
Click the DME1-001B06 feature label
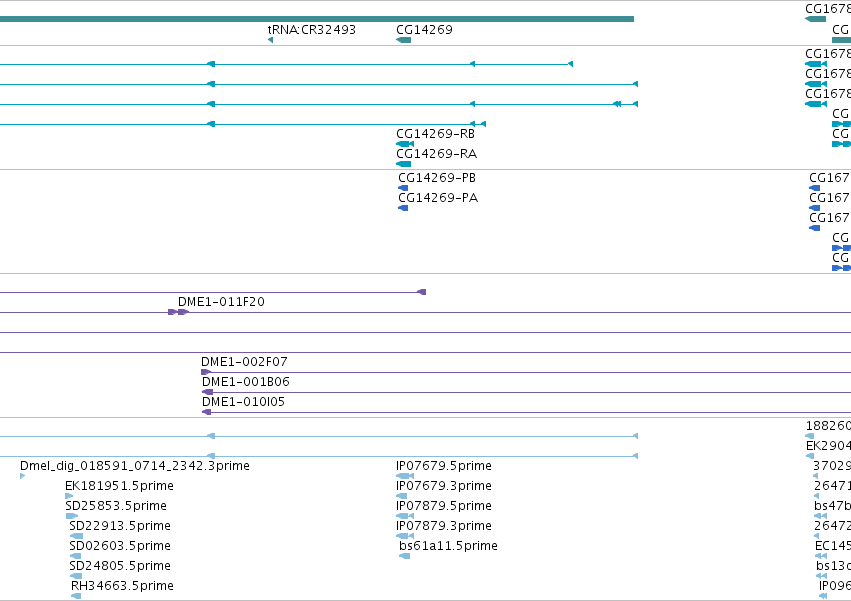point(246,382)
